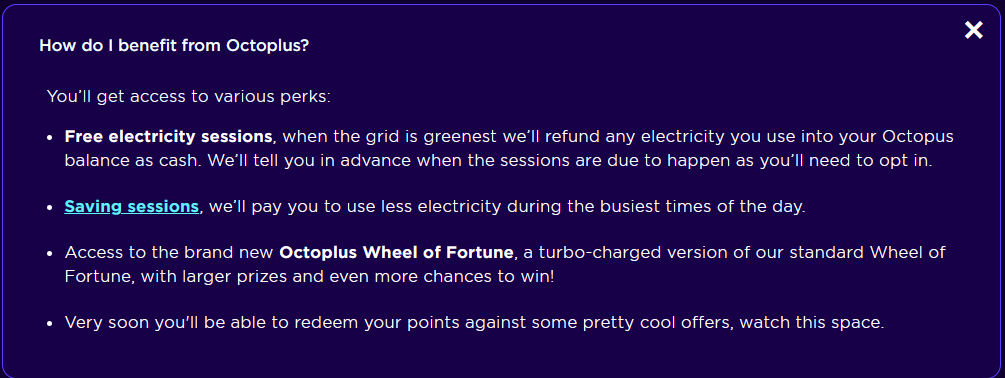Viewport: 1005px width, 378px height.
Task: Click 'We'll tell you in advance' sentence
Action: point(310,161)
